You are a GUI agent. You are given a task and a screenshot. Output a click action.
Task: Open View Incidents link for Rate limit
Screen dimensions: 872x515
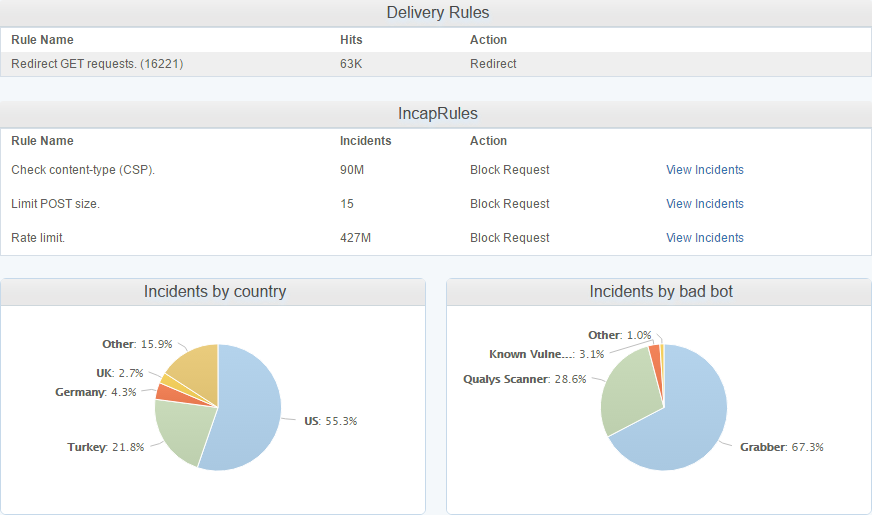click(x=704, y=238)
